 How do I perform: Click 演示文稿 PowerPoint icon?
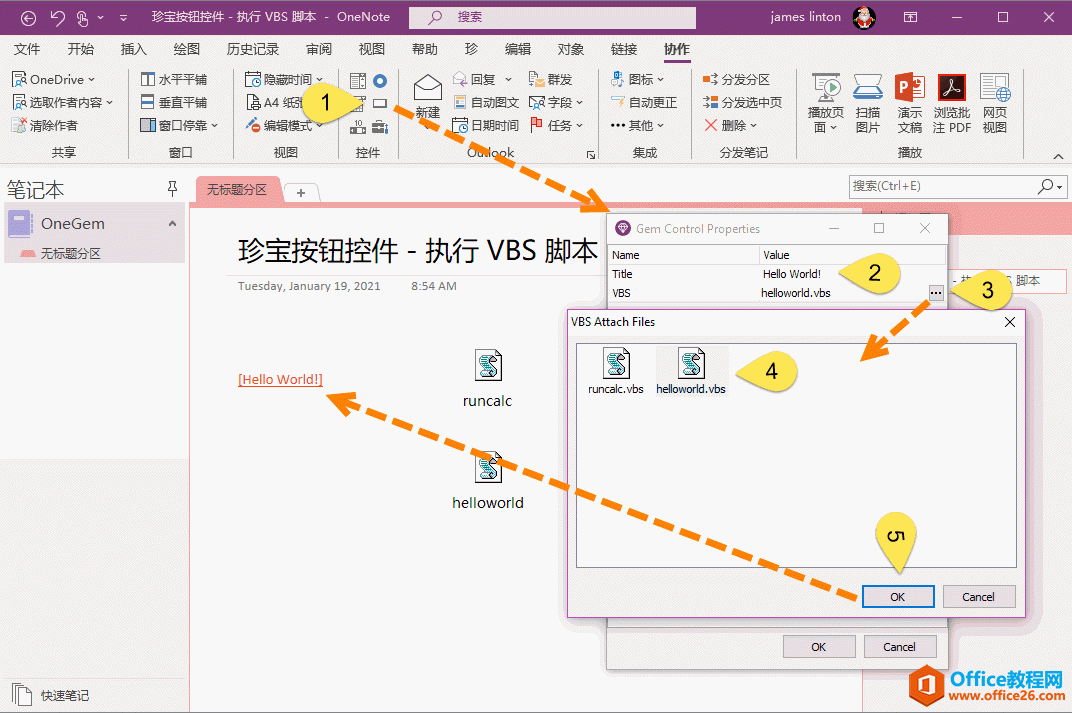[x=909, y=104]
